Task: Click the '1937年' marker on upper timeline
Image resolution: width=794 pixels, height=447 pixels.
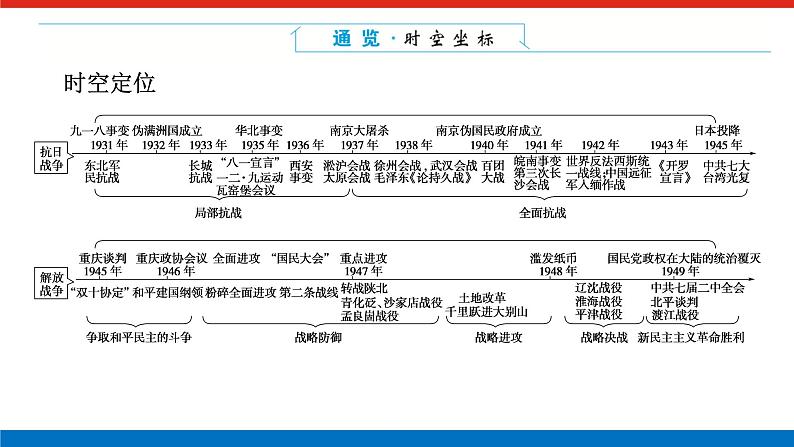Action: (x=359, y=145)
